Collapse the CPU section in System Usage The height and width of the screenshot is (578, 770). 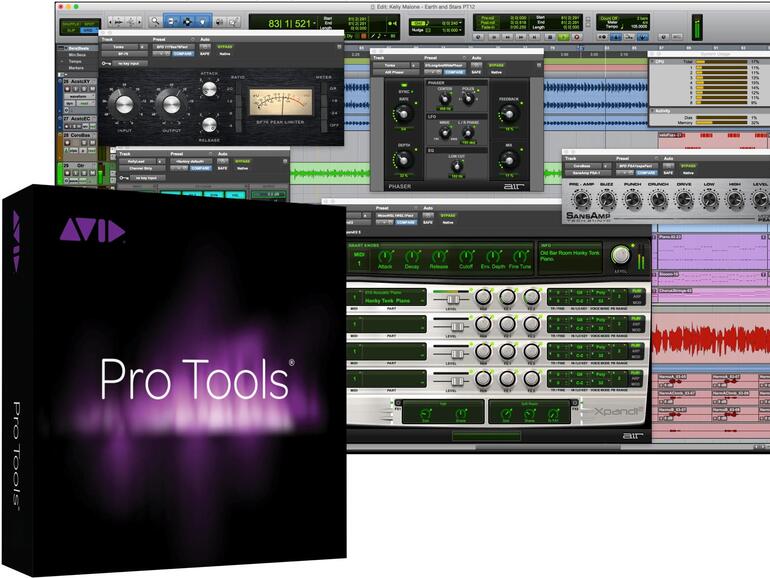coord(653,61)
